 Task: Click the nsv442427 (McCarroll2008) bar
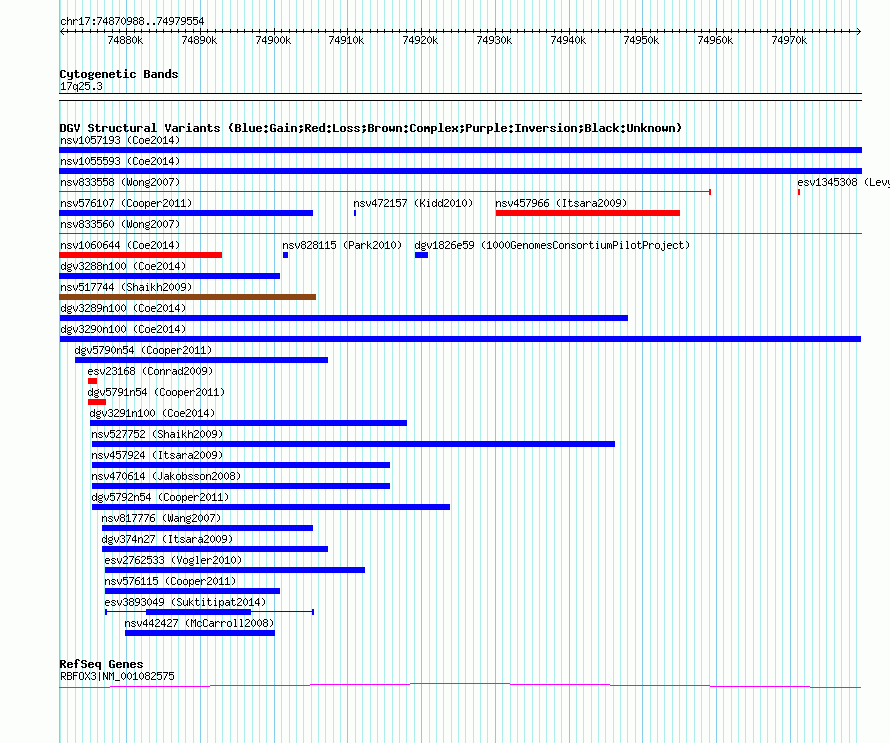200,633
